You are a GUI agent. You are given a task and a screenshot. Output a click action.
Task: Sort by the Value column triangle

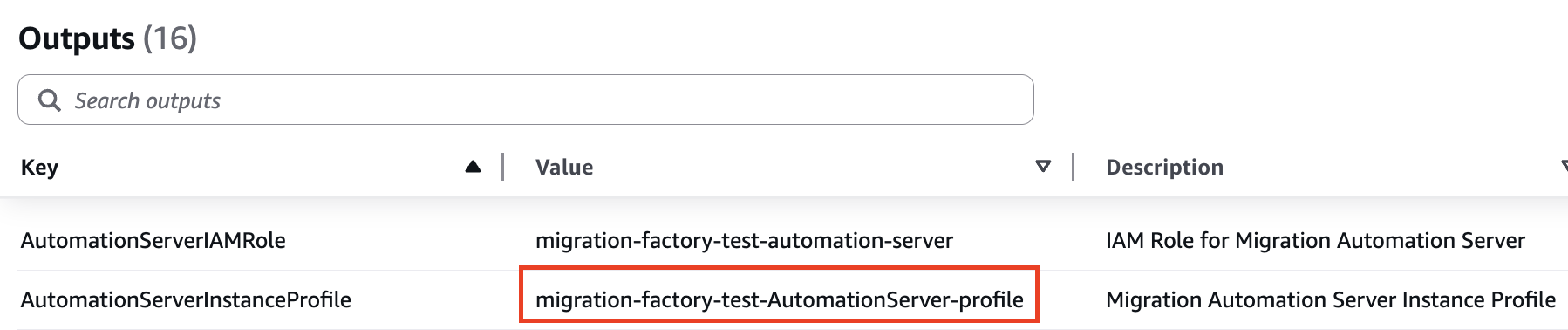click(1043, 167)
